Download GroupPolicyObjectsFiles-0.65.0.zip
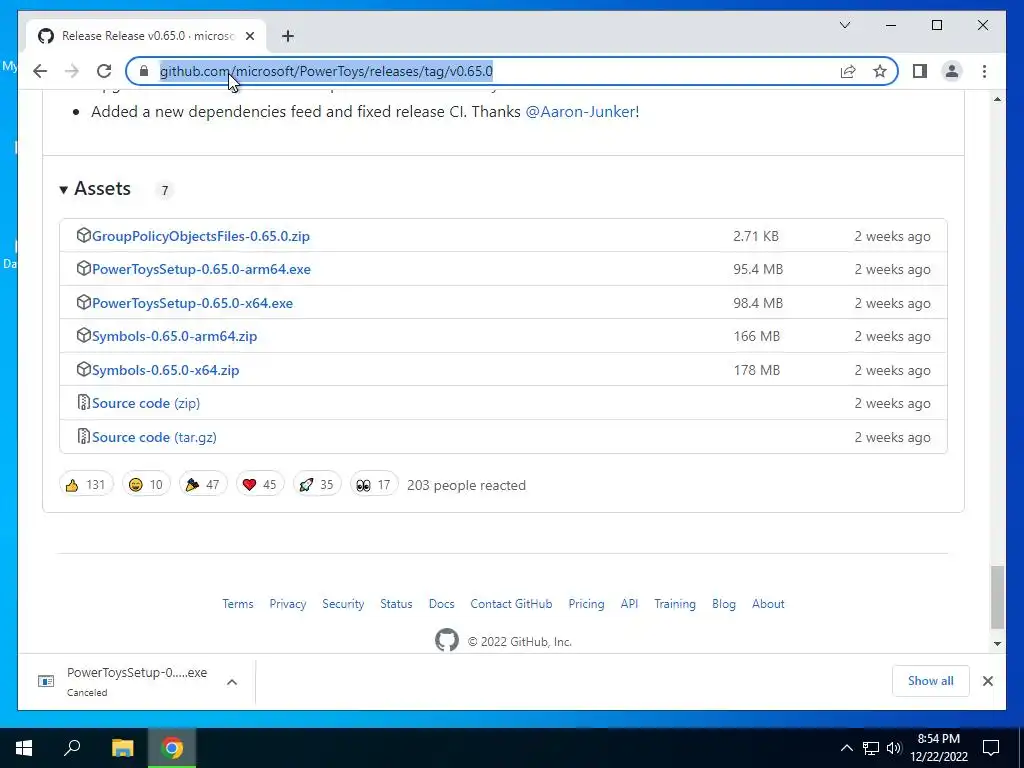Image resolution: width=1024 pixels, height=768 pixels. (x=200, y=236)
